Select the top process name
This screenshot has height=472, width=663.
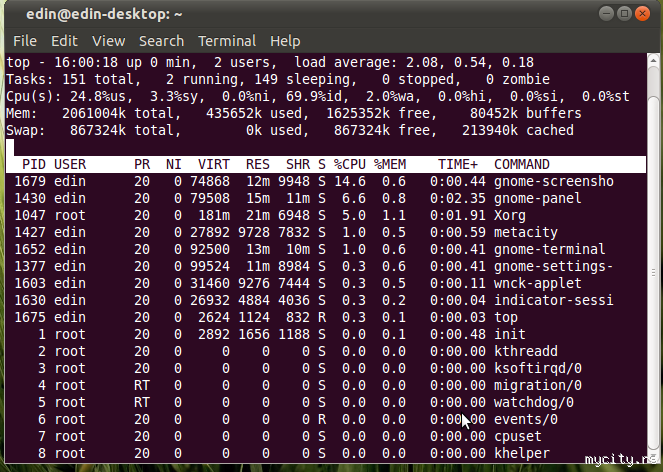click(x=506, y=317)
